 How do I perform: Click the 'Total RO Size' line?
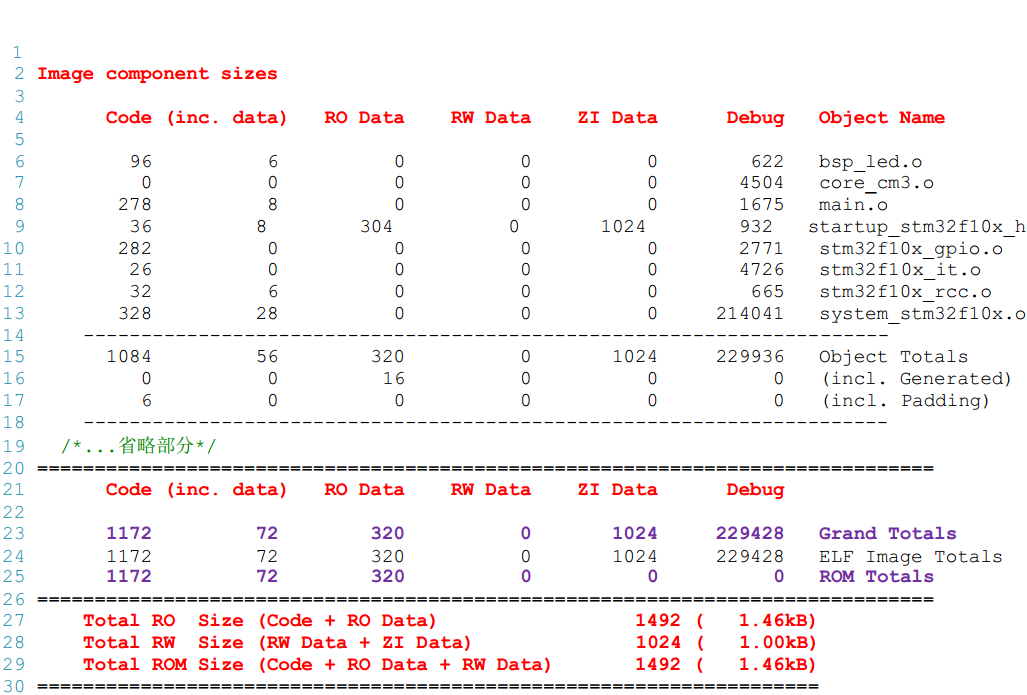(449, 620)
